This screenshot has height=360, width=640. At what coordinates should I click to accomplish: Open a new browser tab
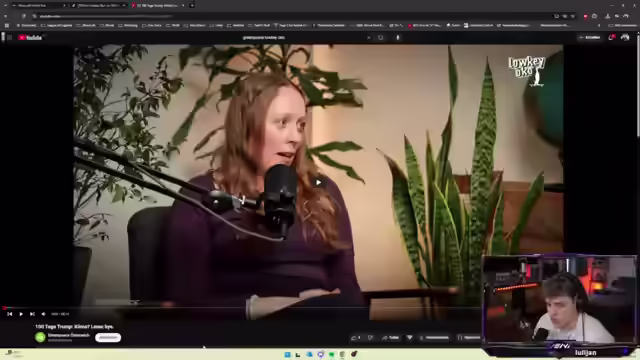[x=192, y=5]
